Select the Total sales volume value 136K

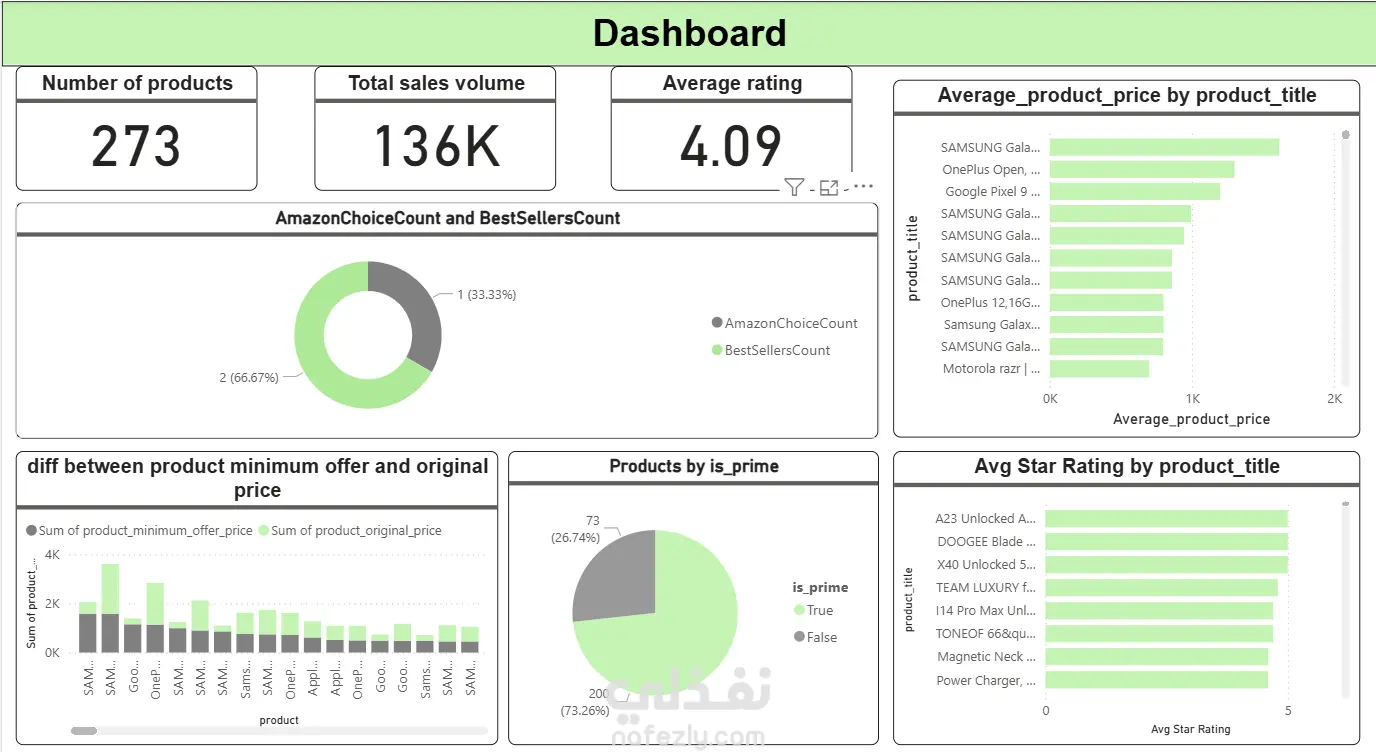click(437, 146)
